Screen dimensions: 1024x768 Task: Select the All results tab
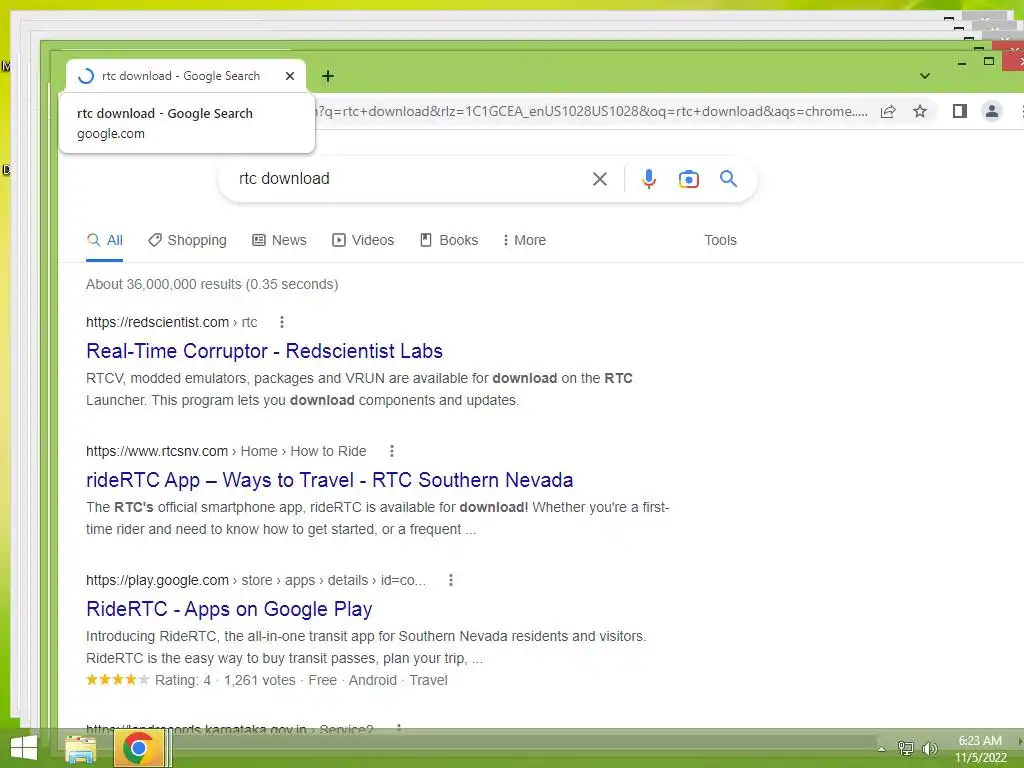[104, 240]
